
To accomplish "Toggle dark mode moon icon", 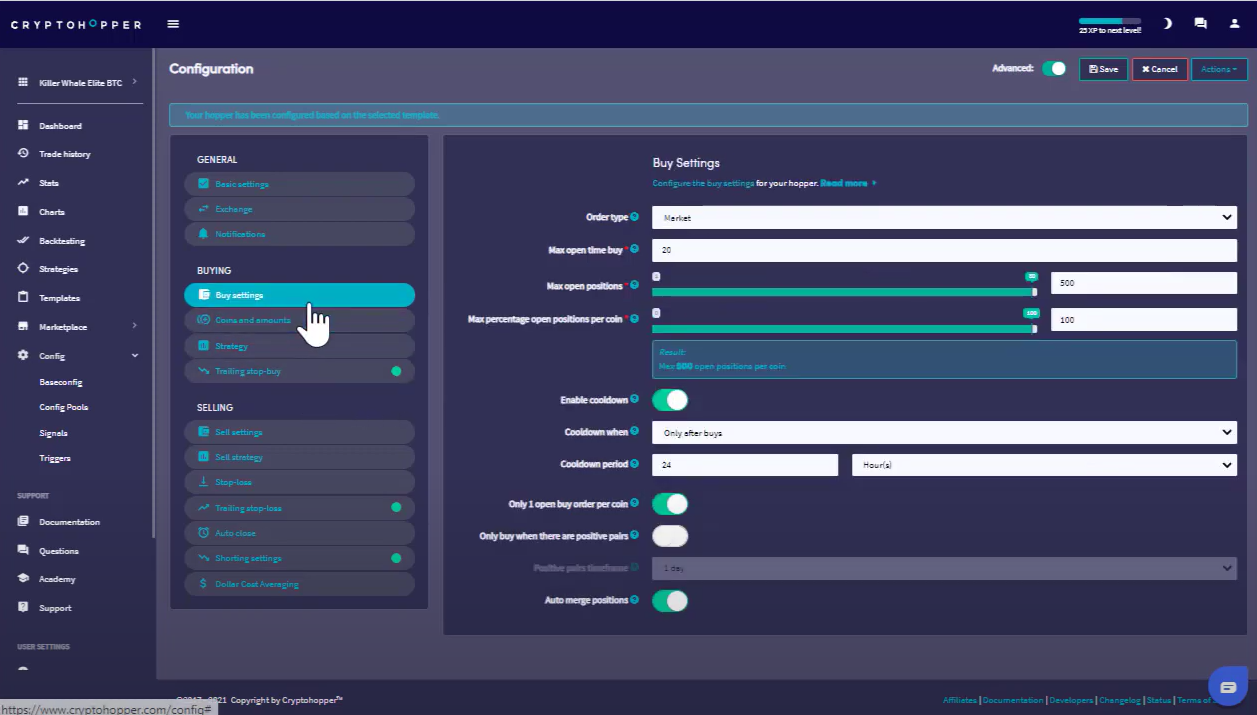I will point(1167,24).
